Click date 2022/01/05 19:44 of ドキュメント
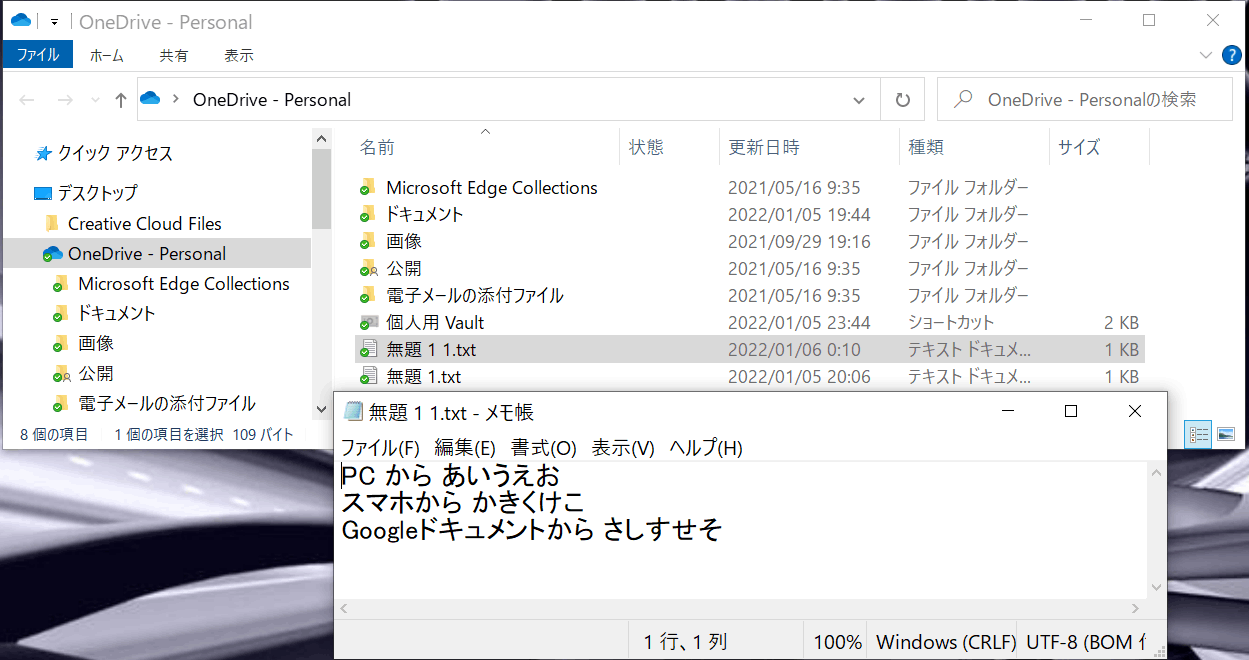The width and height of the screenshot is (1249, 660). click(799, 214)
